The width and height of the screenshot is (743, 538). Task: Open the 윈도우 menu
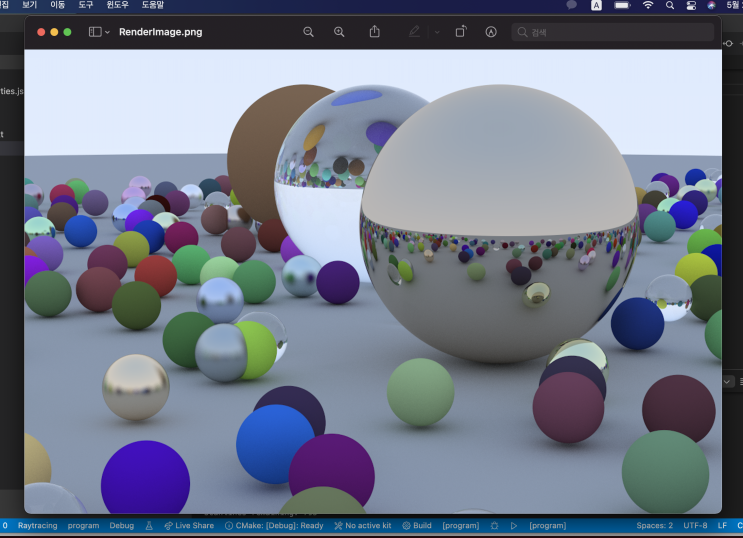coord(118,5)
